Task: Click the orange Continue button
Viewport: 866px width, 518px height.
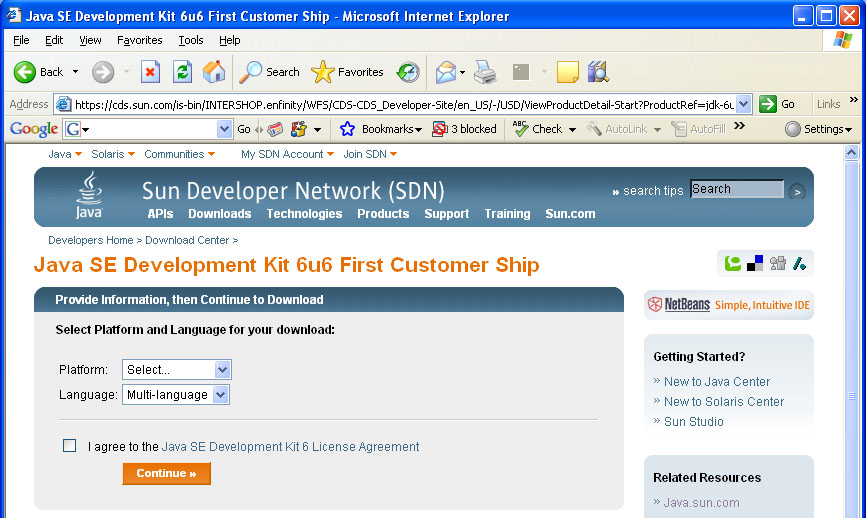Action: pyautogui.click(x=166, y=473)
